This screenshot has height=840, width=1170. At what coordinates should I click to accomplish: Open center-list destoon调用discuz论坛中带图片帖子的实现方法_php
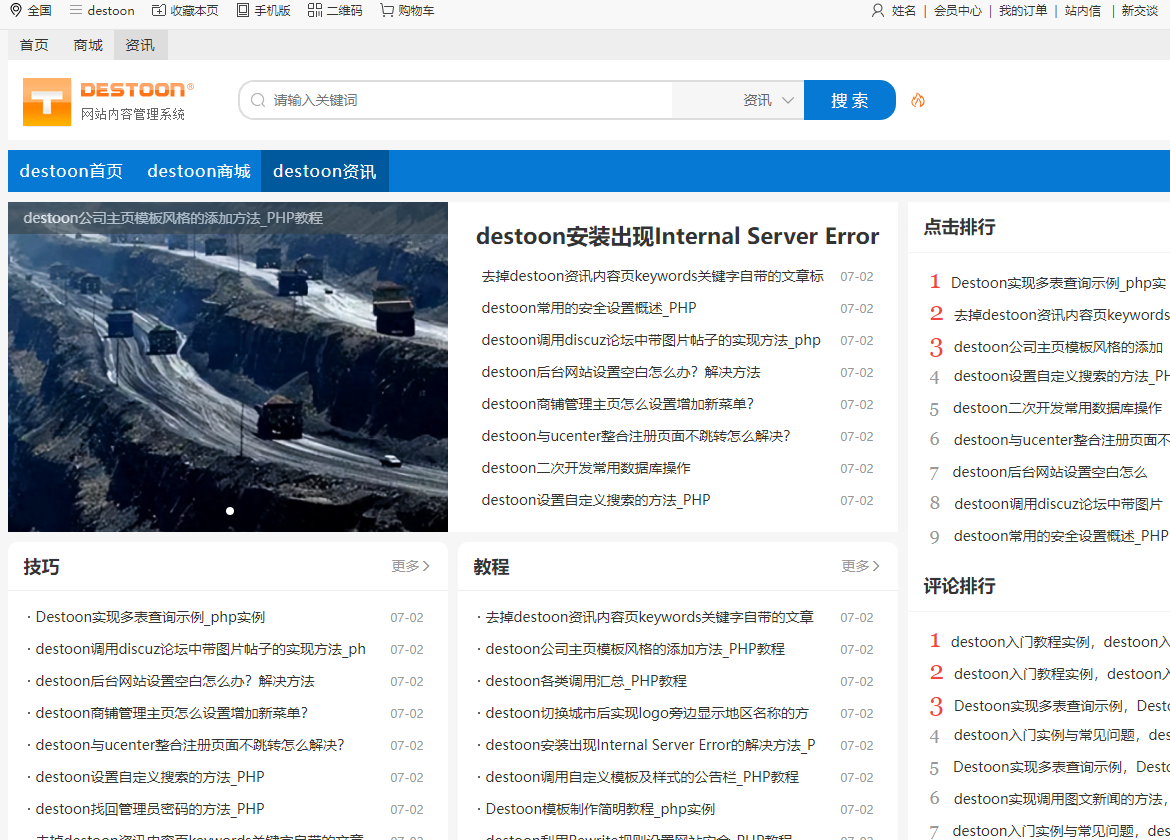click(651, 340)
